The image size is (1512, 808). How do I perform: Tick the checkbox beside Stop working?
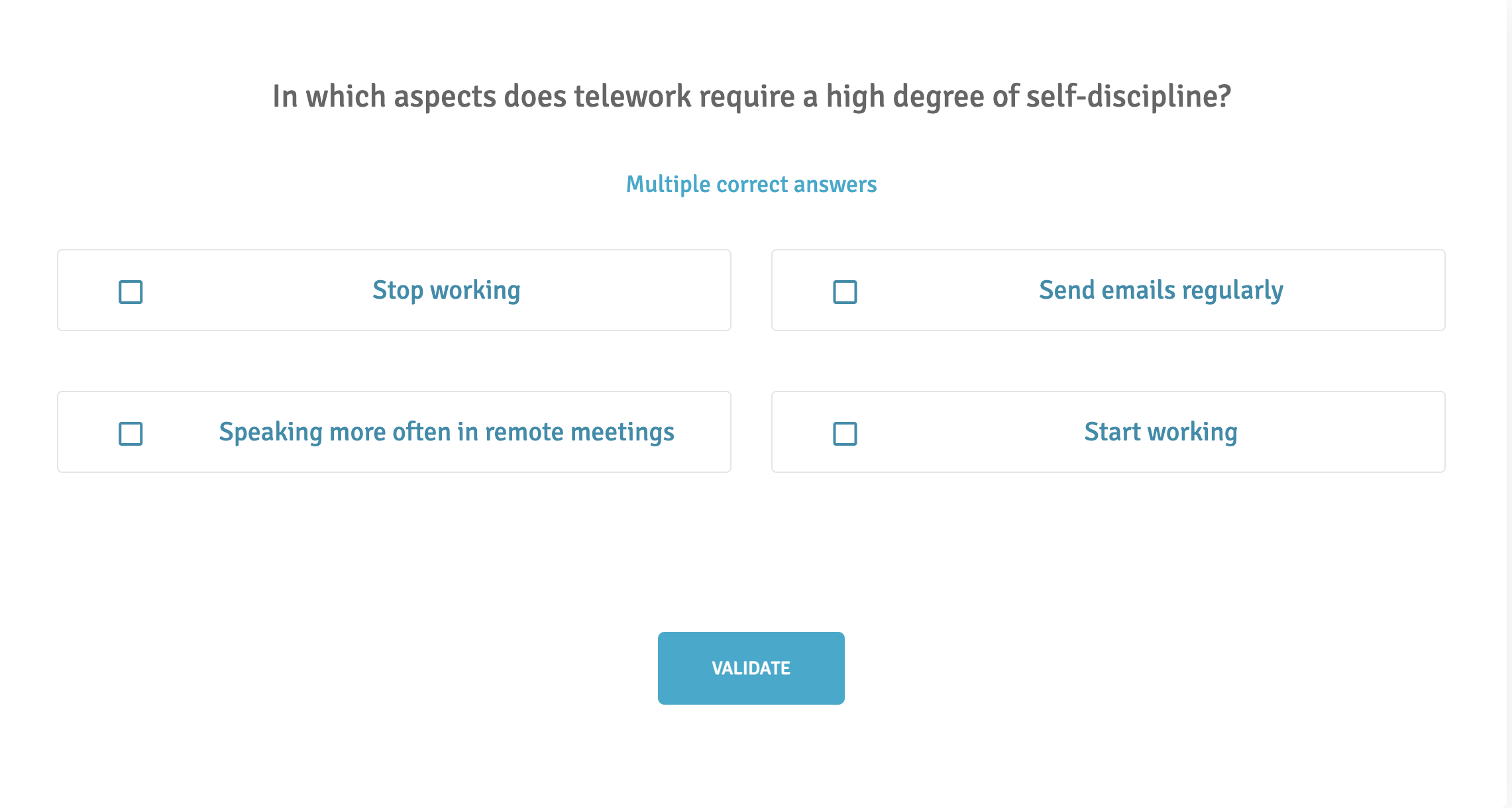click(x=131, y=292)
